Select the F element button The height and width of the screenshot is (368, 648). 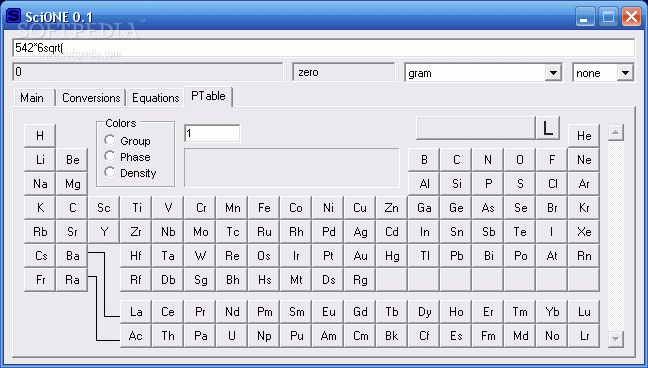point(552,160)
